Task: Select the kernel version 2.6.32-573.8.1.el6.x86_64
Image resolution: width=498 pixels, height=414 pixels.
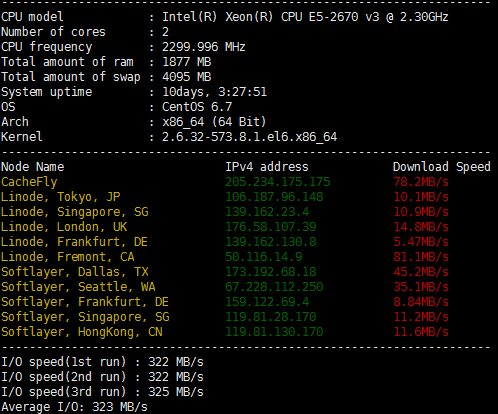Action: (249, 137)
